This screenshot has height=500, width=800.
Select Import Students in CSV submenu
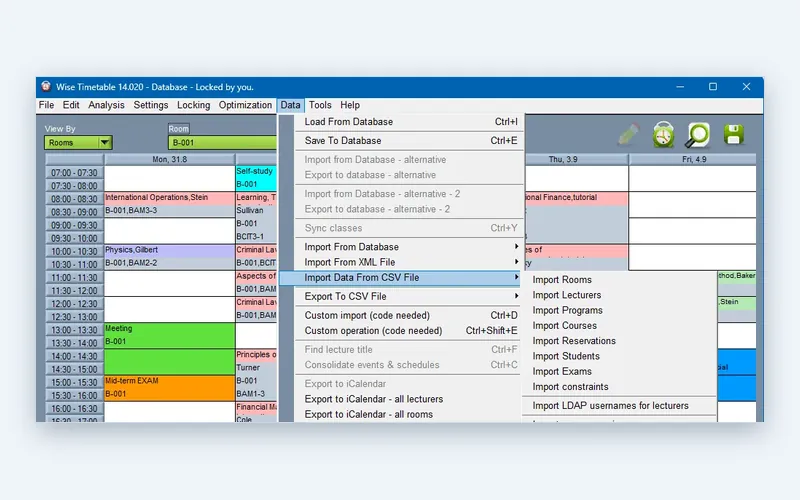pyautogui.click(x=620, y=356)
